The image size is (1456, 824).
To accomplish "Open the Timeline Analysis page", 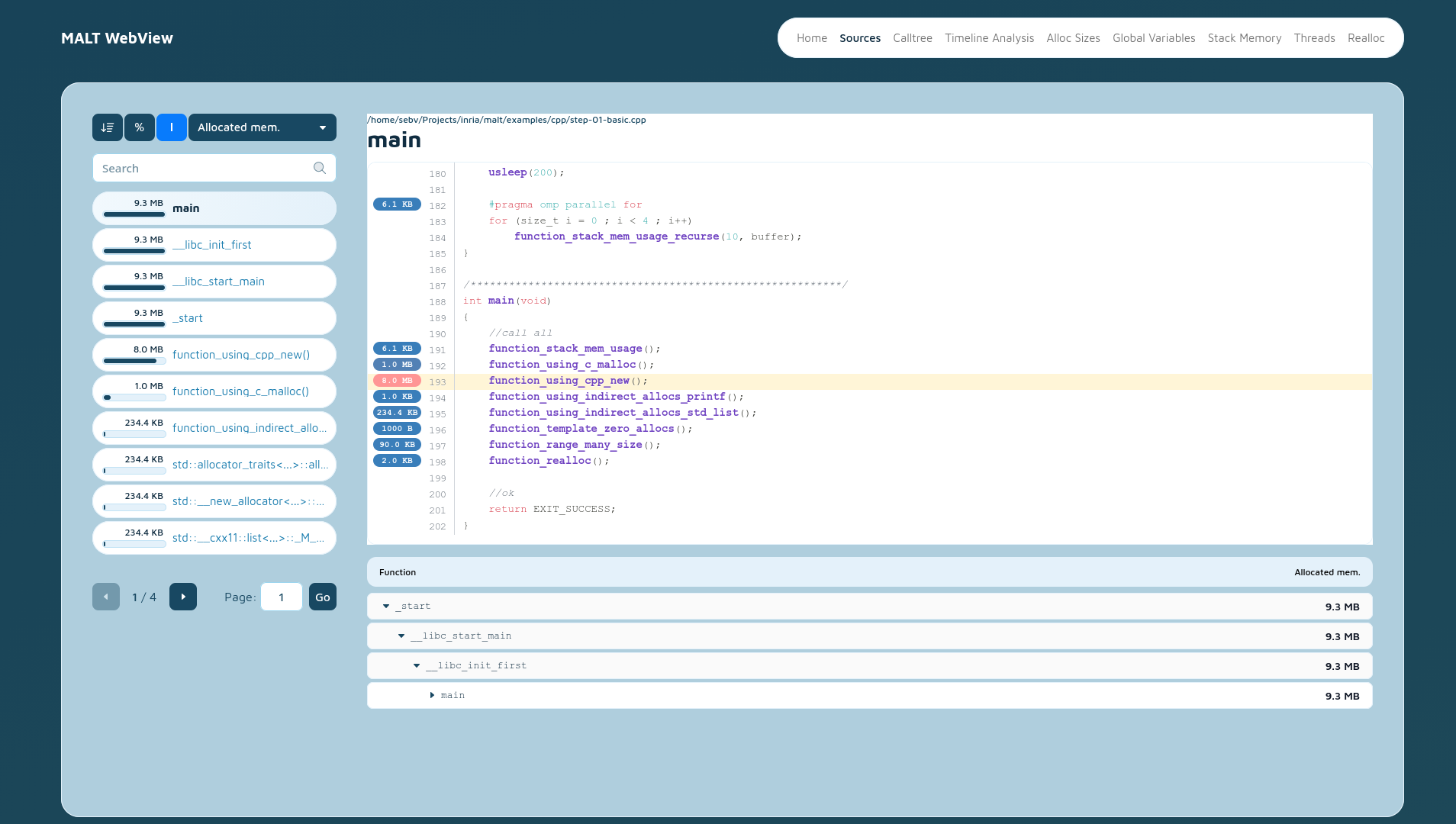I will point(990,37).
